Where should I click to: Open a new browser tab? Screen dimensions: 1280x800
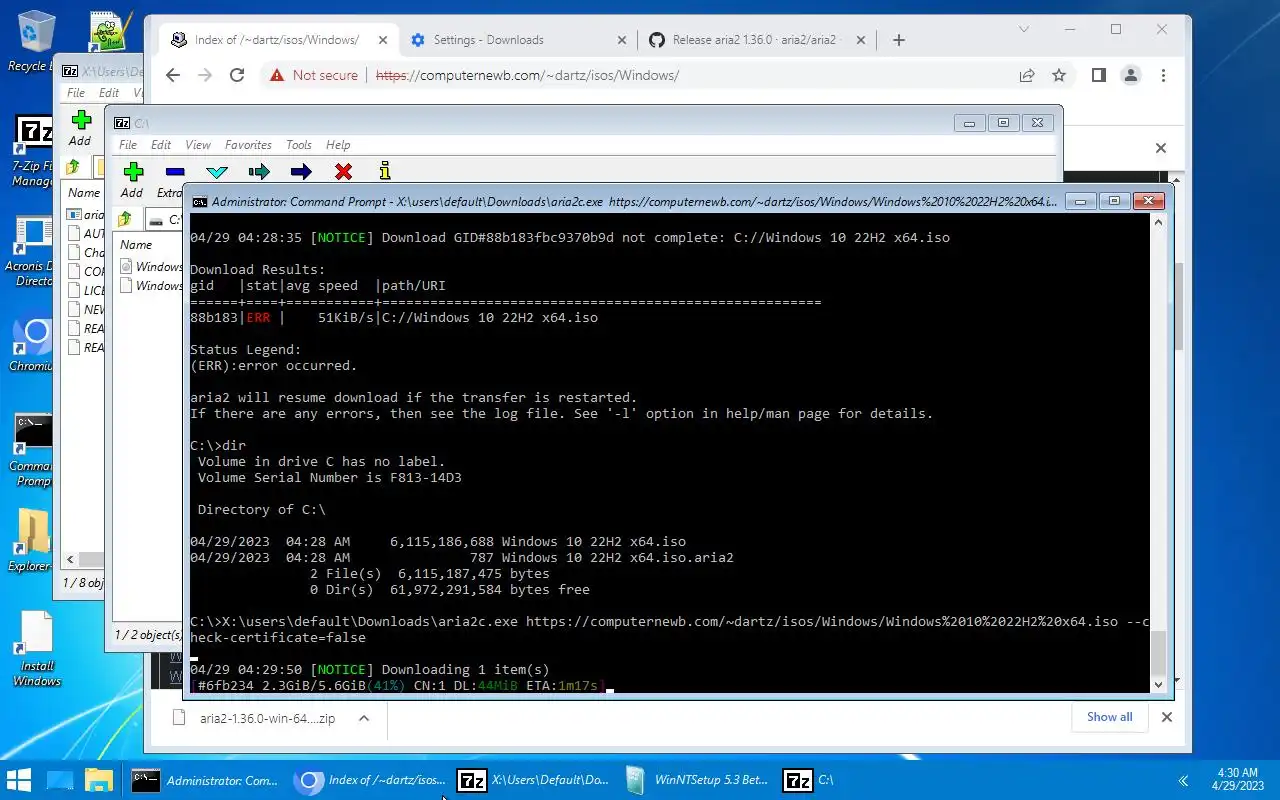point(898,40)
